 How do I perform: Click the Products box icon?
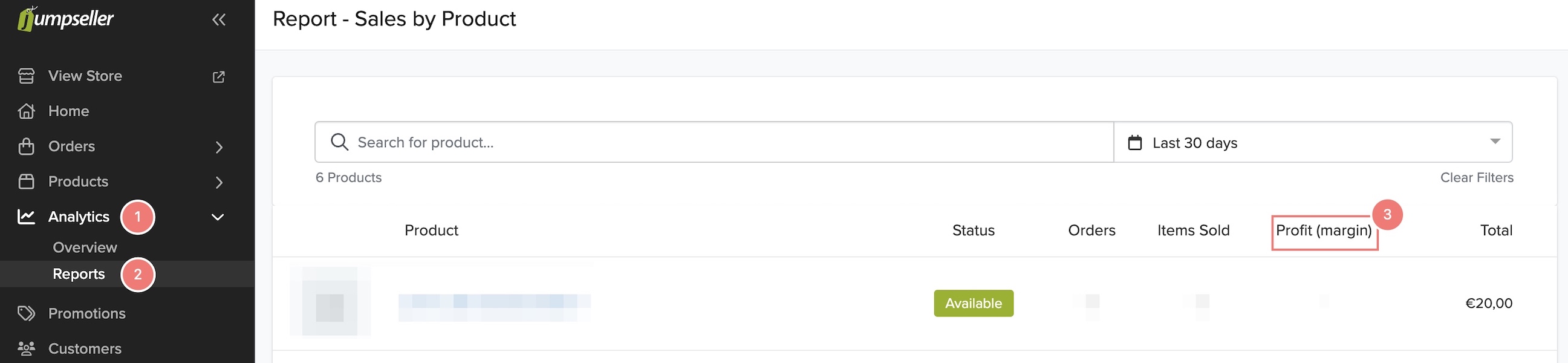click(x=26, y=181)
